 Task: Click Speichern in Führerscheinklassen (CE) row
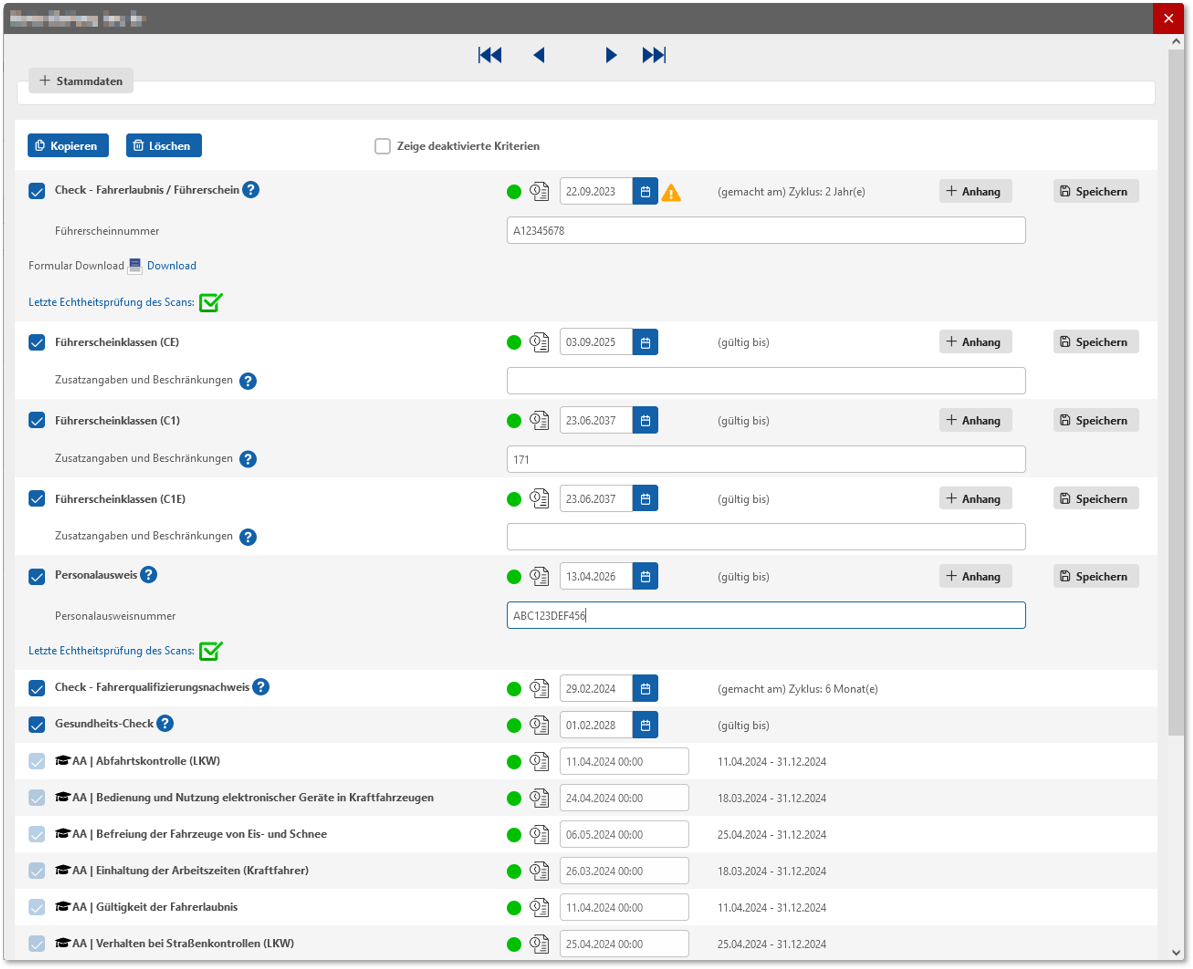pyautogui.click(x=1096, y=342)
